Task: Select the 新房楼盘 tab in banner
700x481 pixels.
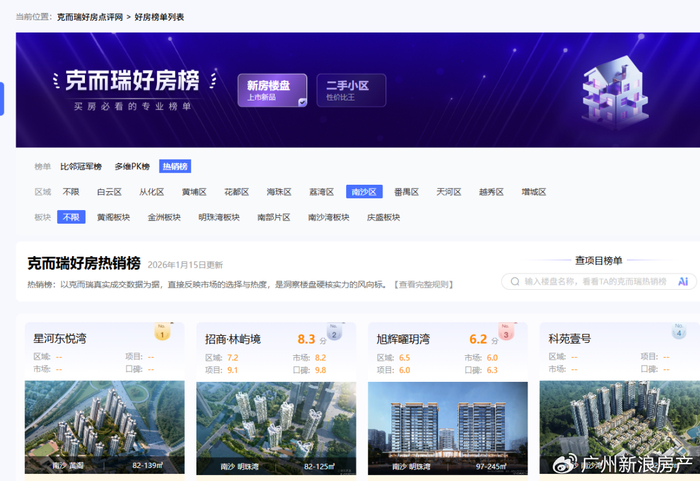Action: coord(272,90)
